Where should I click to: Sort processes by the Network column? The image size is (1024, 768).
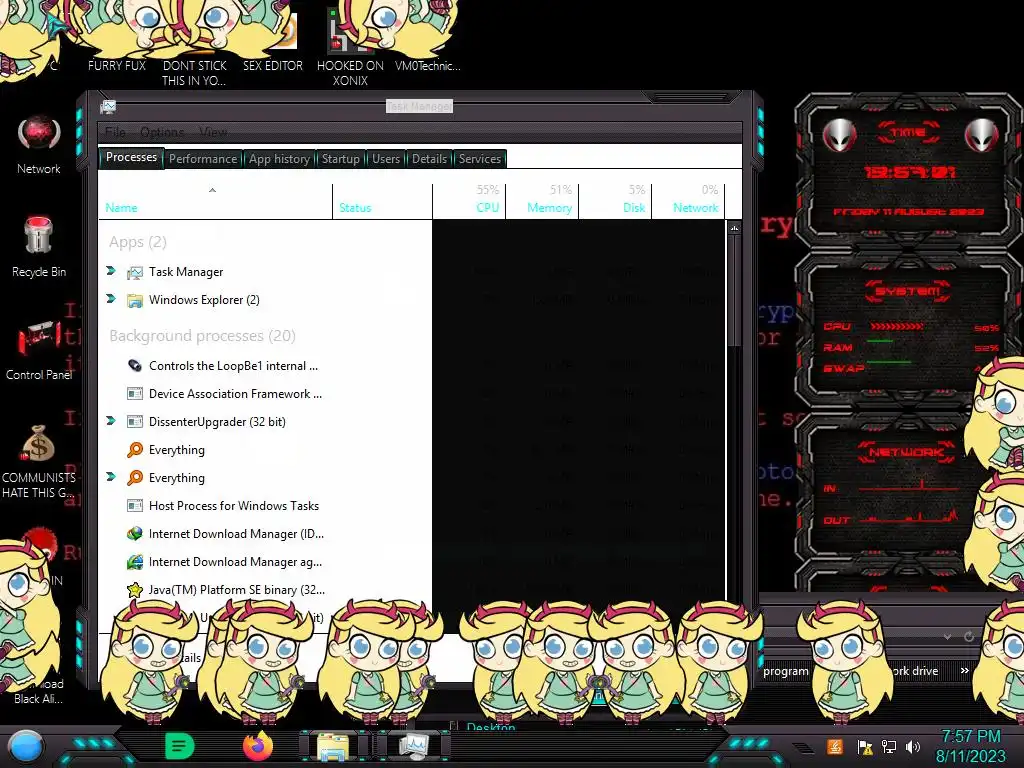(688, 201)
